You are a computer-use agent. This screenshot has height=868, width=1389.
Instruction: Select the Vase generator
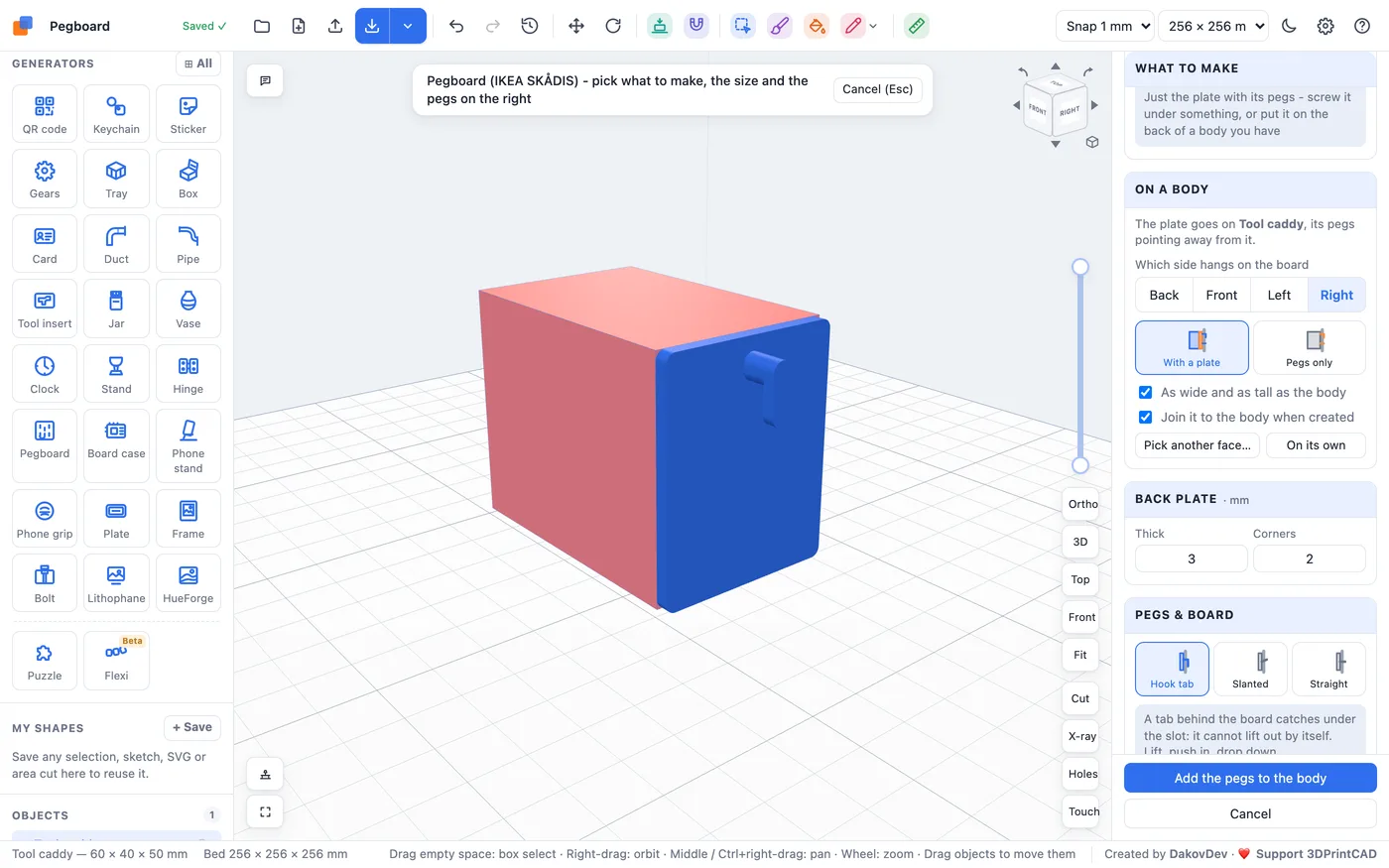pyautogui.click(x=189, y=309)
